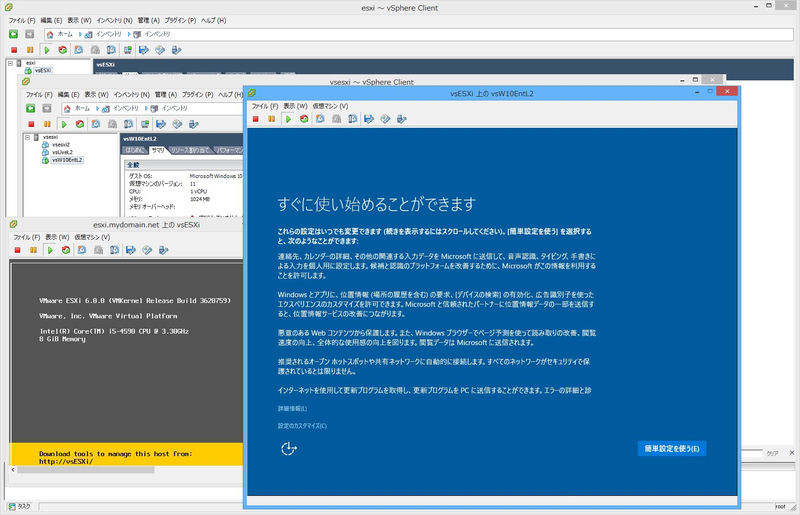Open Snapshot Manager icon in vsesxi vSphere Client toolbar
This screenshot has width=800, height=515.
pos(129,124)
